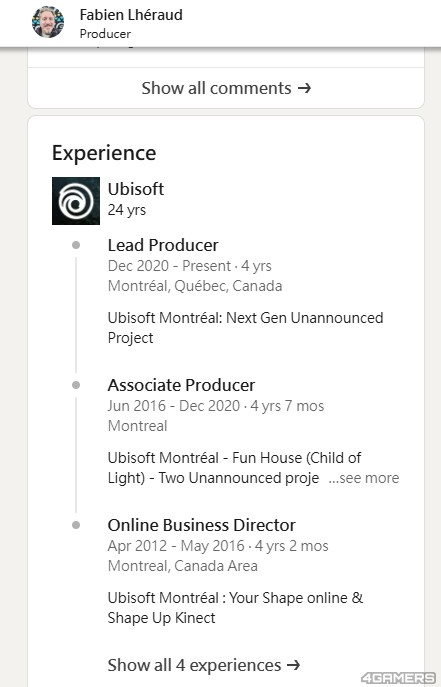The image size is (441, 687).
Task: Click the 4GAMERS watermark logo
Action: (398, 678)
